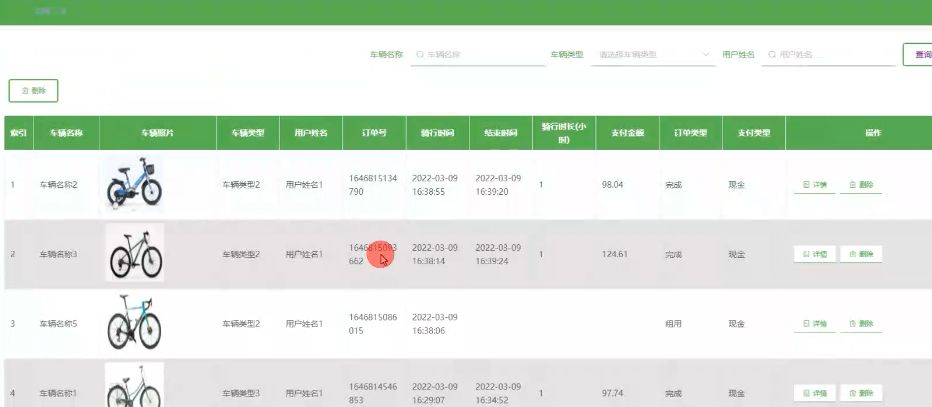Image resolution: width=932 pixels, height=407 pixels.
Task: Click 车辆类型2 in the 车辆名称5 row
Action: click(241, 324)
